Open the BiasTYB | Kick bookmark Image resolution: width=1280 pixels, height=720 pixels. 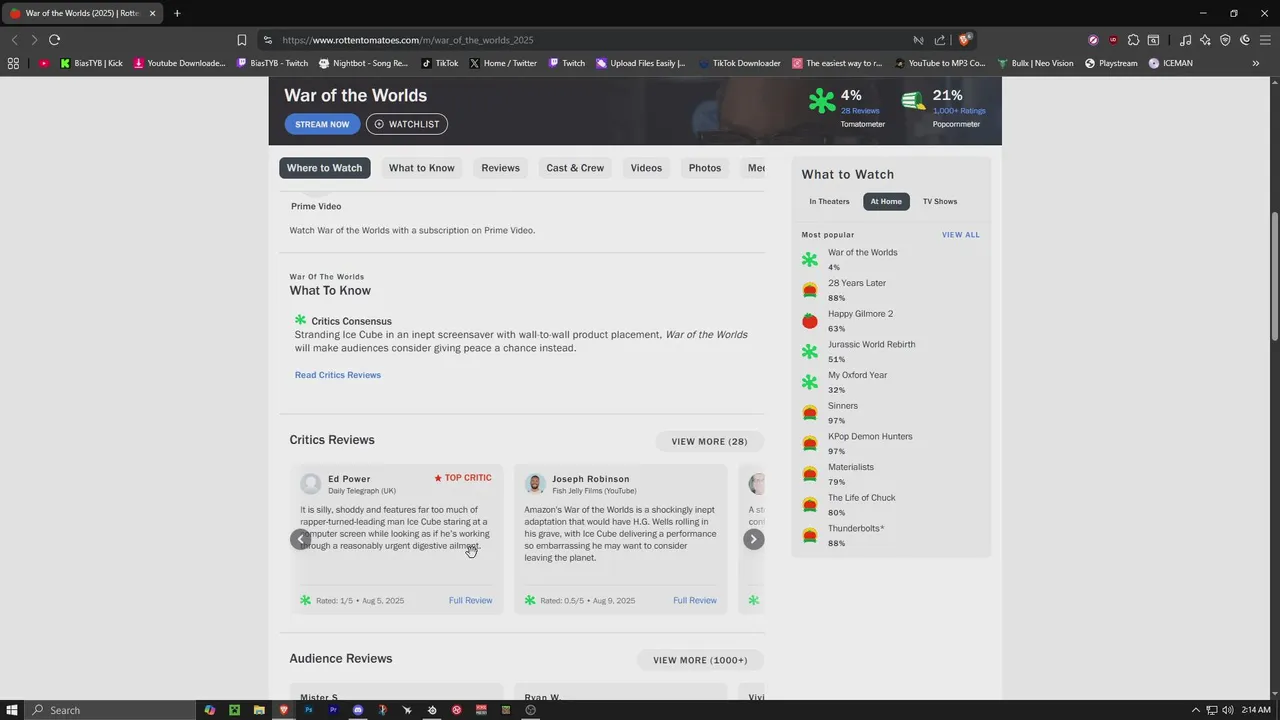(91, 63)
